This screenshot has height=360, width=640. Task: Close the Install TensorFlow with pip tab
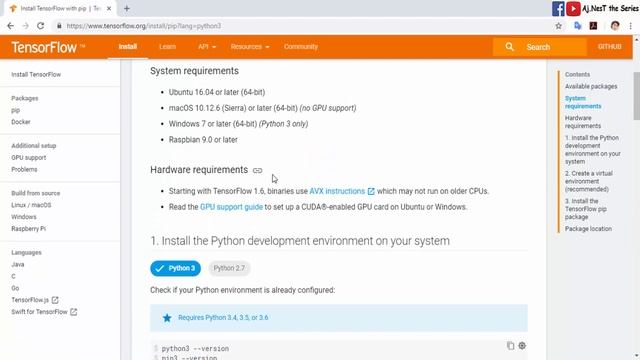(x=109, y=8)
